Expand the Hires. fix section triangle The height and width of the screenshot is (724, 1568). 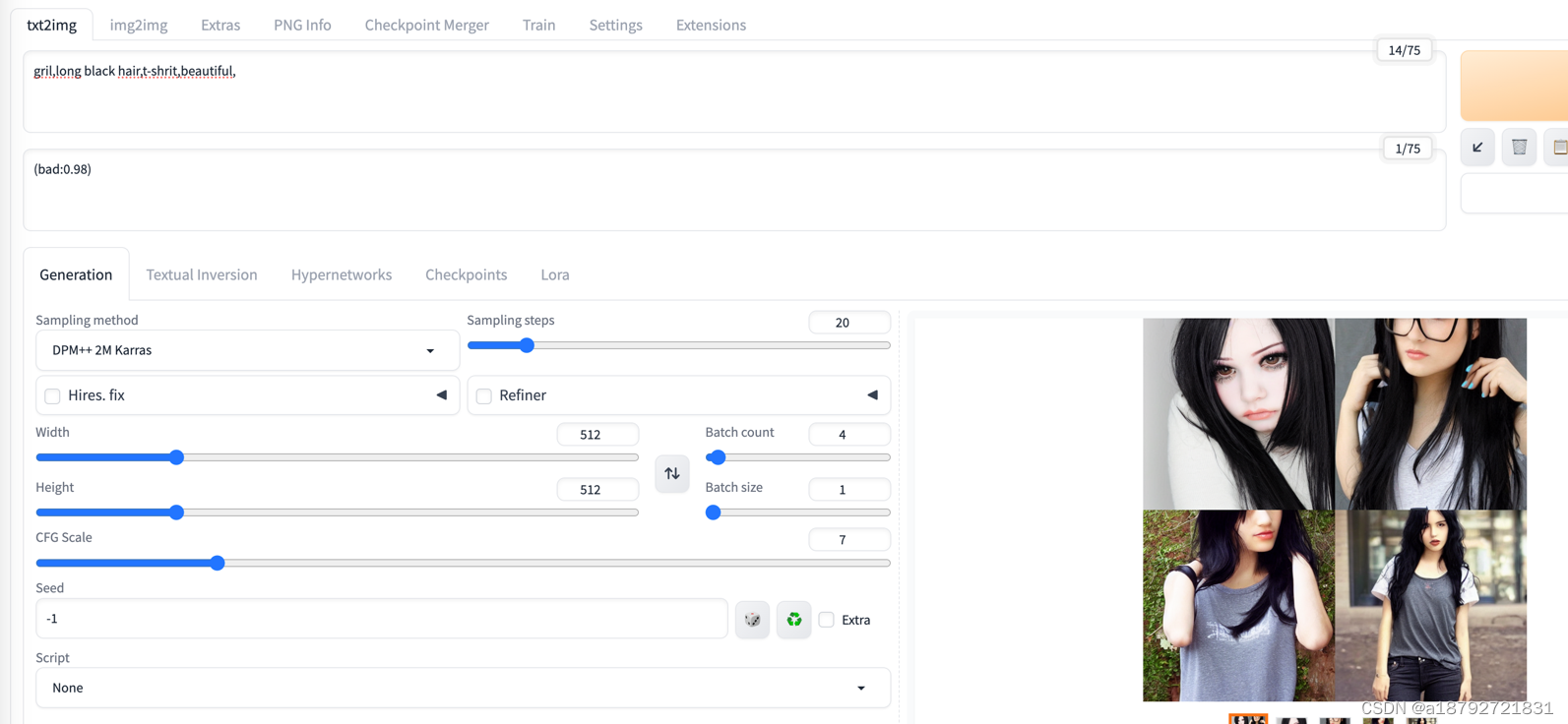[x=441, y=395]
